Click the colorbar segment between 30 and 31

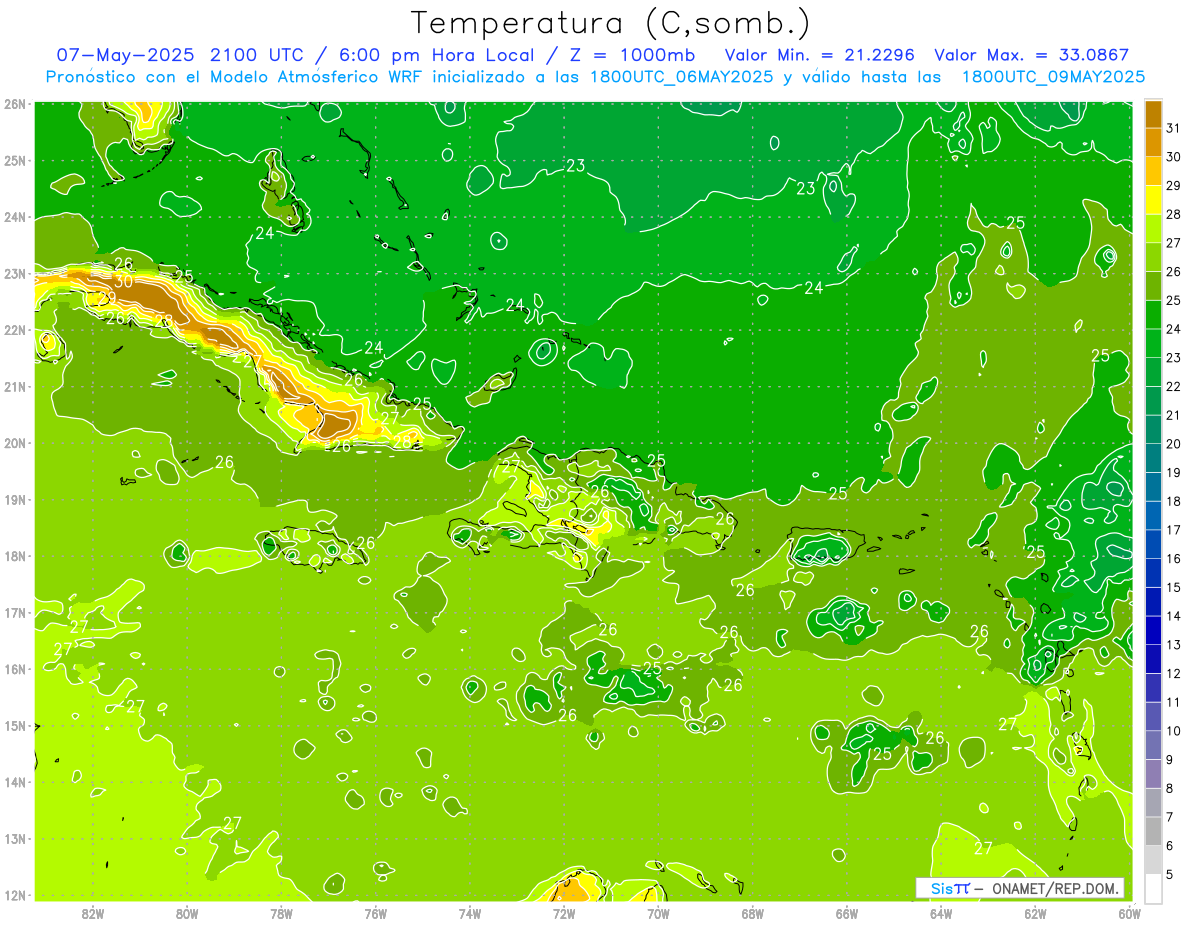click(1153, 142)
